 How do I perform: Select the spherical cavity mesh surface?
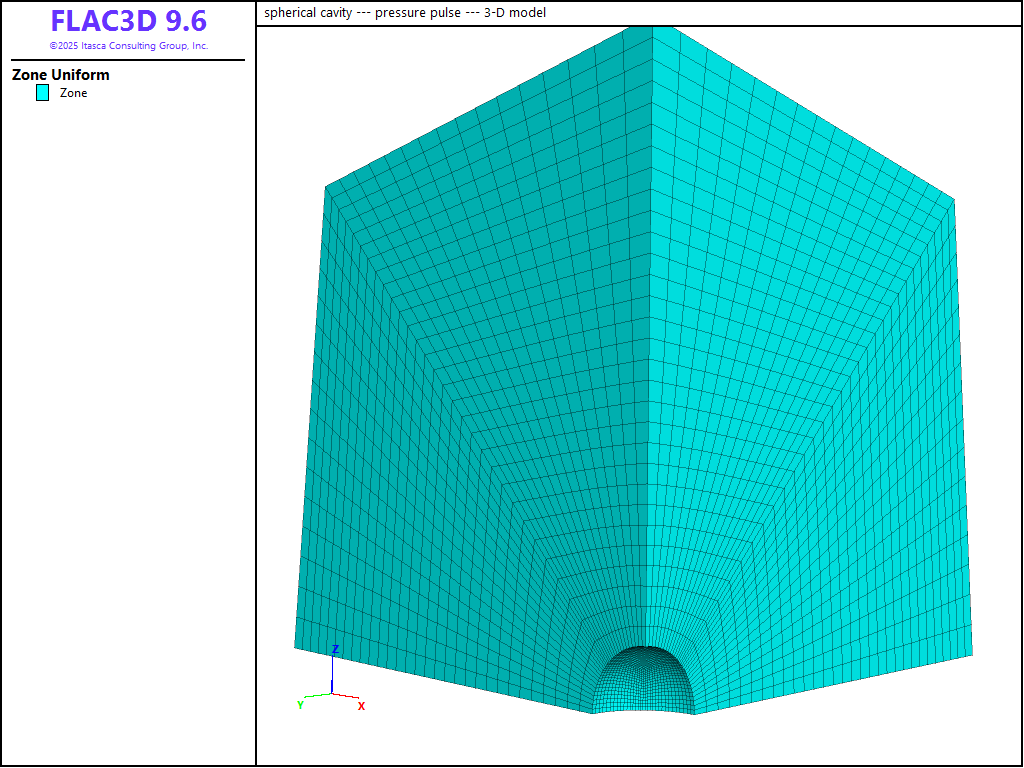[x=643, y=680]
